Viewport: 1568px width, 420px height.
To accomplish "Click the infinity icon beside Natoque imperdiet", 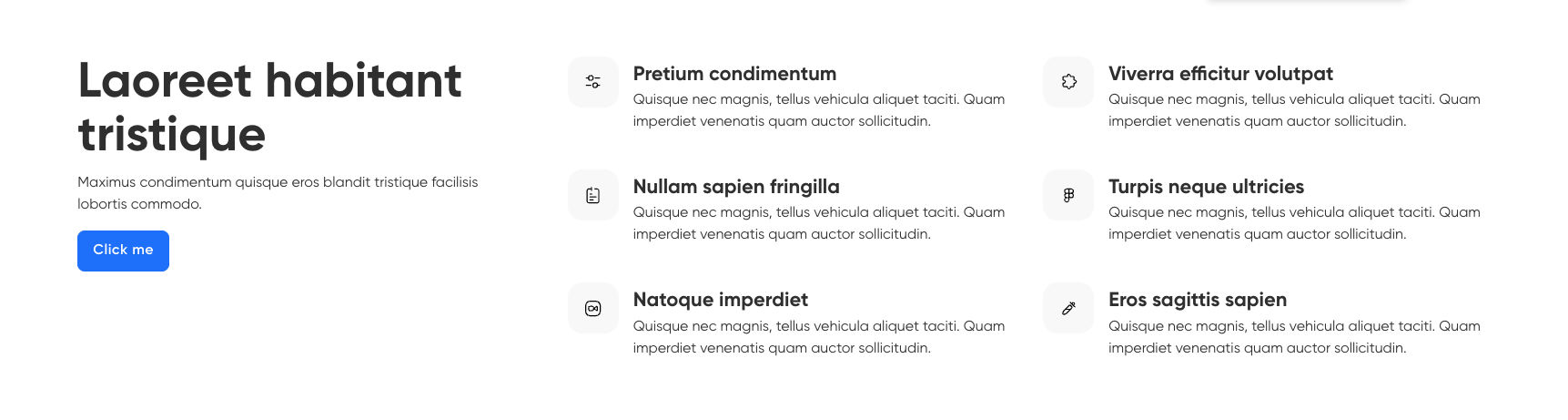I will 593,308.
